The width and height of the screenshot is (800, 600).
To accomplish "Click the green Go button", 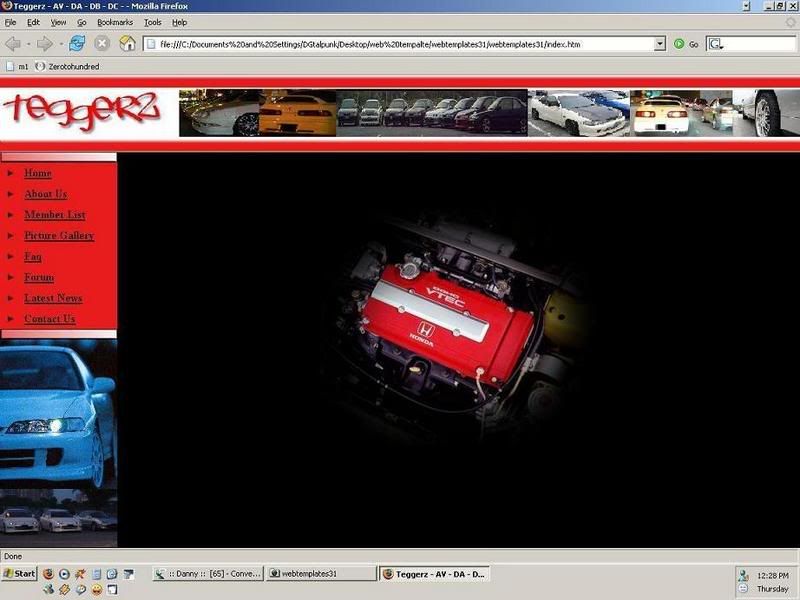I will click(x=686, y=44).
